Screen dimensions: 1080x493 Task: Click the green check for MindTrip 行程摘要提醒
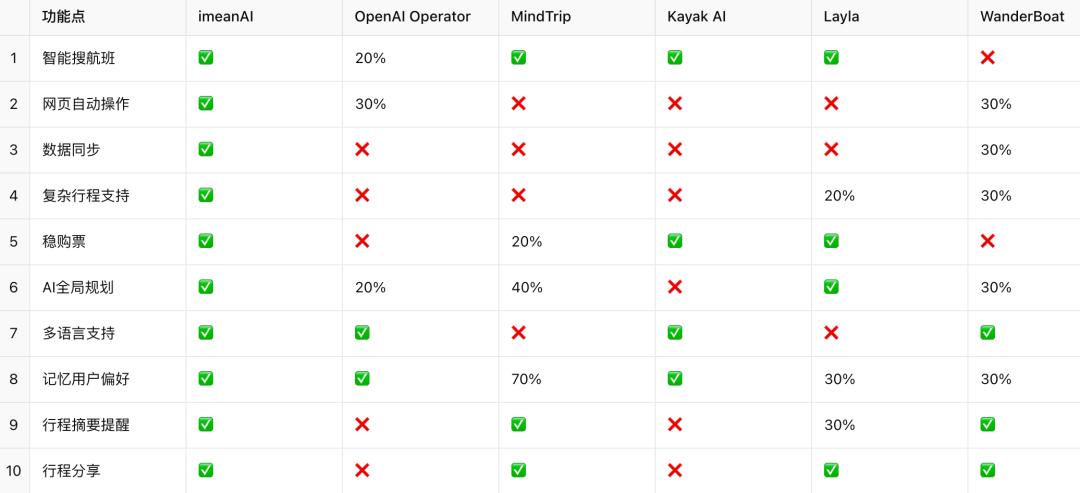pyautogui.click(x=519, y=425)
